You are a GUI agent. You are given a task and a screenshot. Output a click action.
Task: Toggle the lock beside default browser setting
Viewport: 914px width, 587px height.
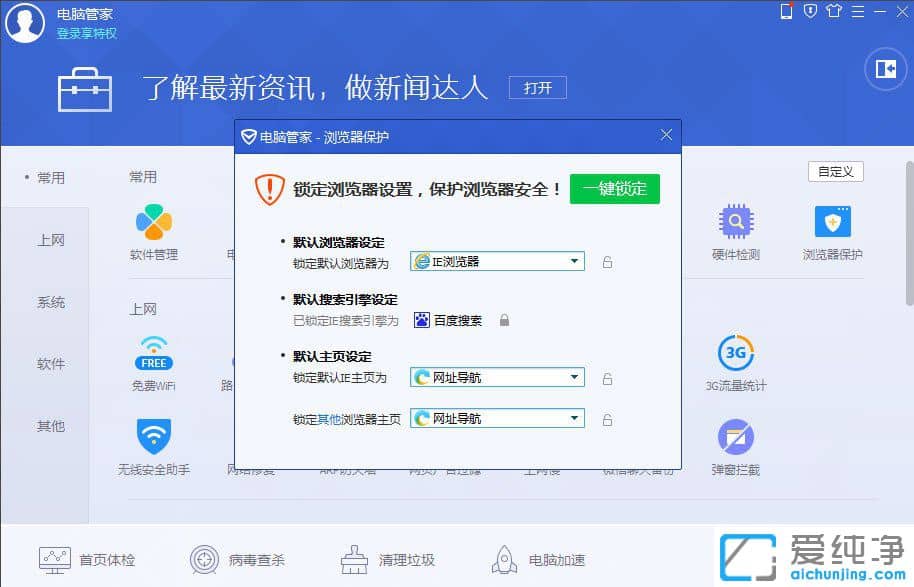tap(607, 261)
